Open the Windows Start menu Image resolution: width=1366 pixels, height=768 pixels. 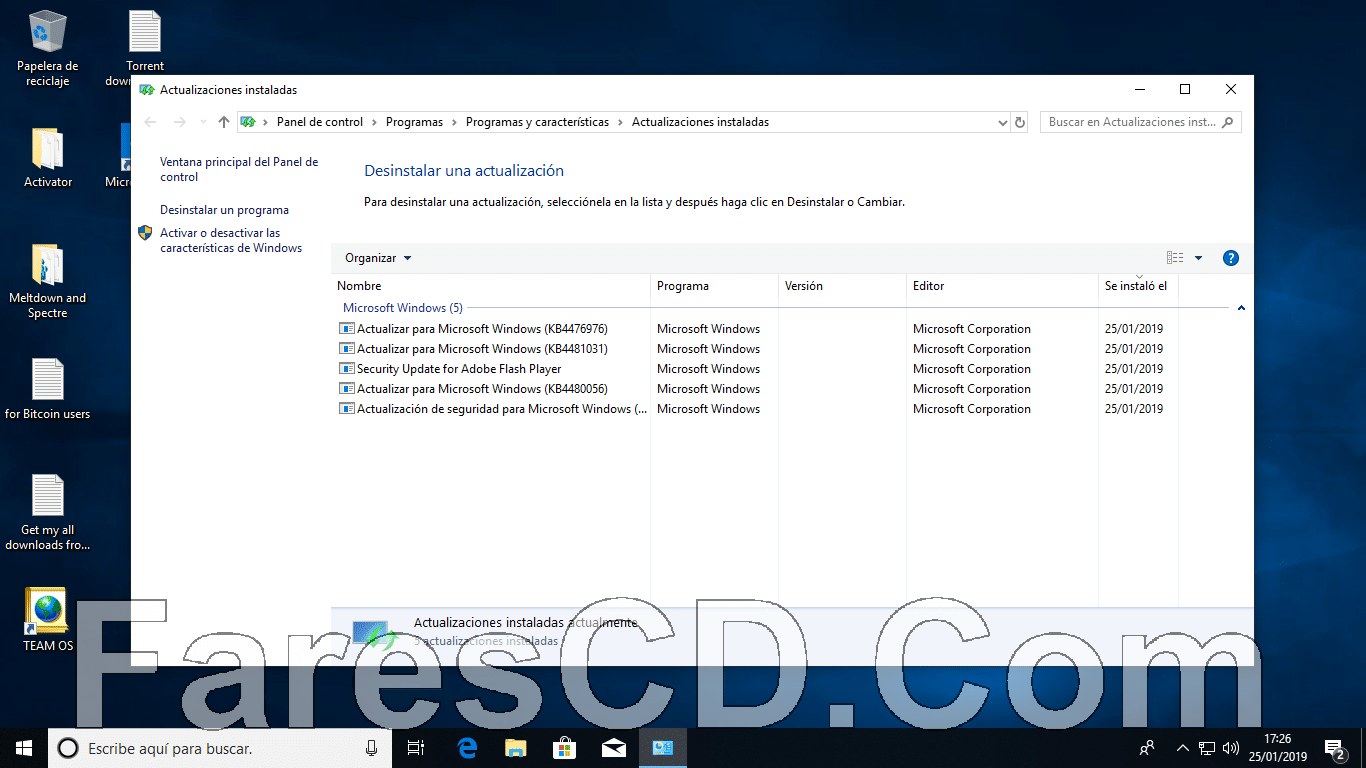(x=24, y=747)
